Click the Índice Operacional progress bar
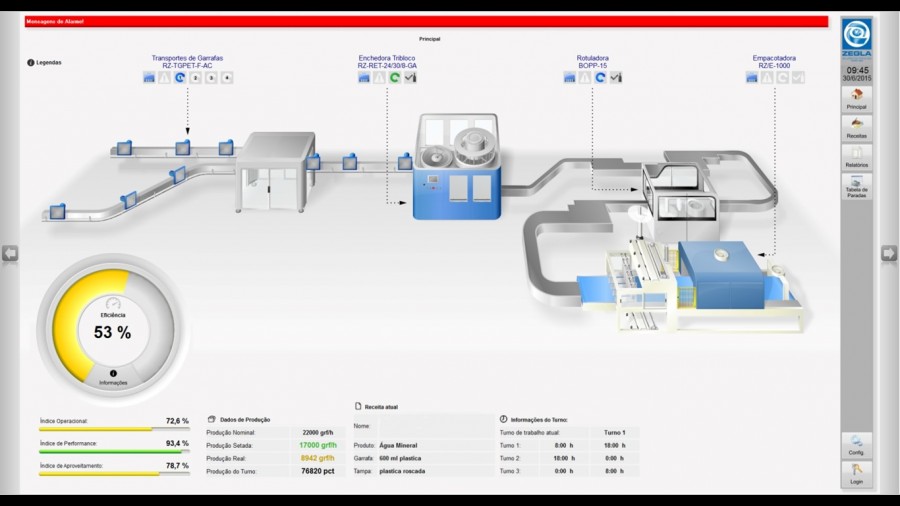The height and width of the screenshot is (506, 900). [x=114, y=429]
